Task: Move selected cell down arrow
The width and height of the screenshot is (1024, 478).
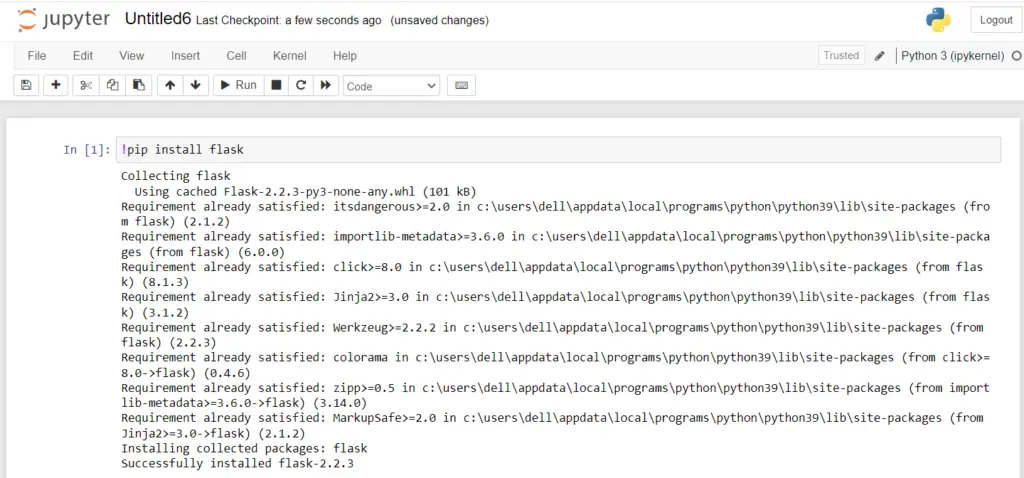Action: (195, 85)
